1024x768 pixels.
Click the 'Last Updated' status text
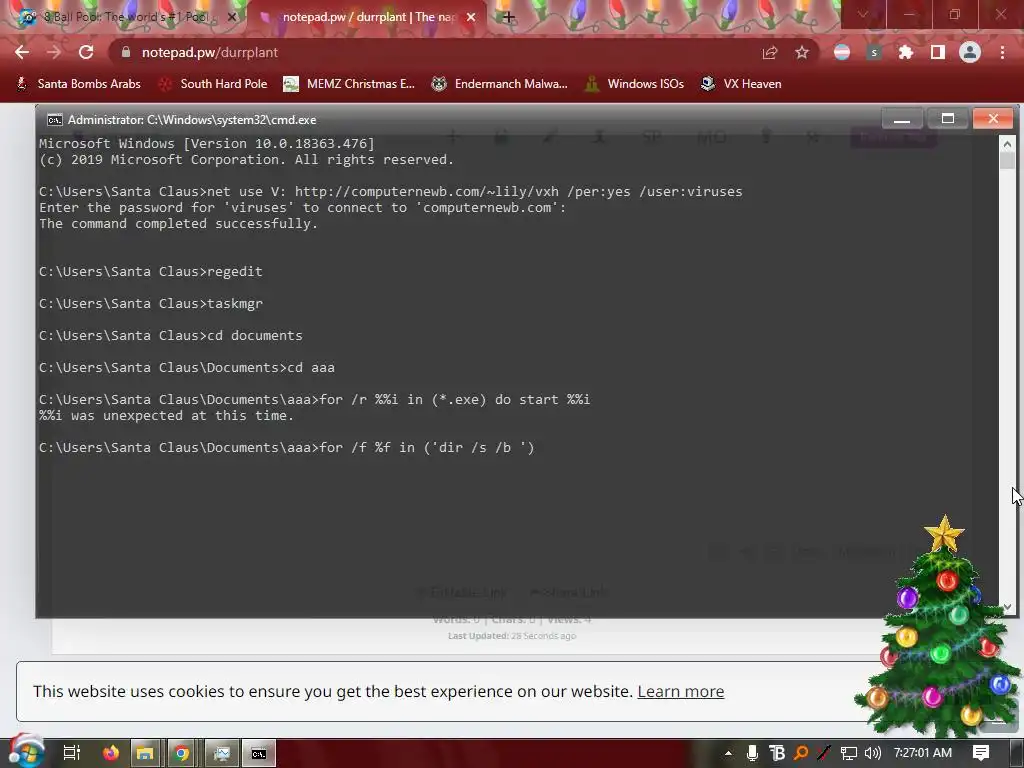coord(512,635)
